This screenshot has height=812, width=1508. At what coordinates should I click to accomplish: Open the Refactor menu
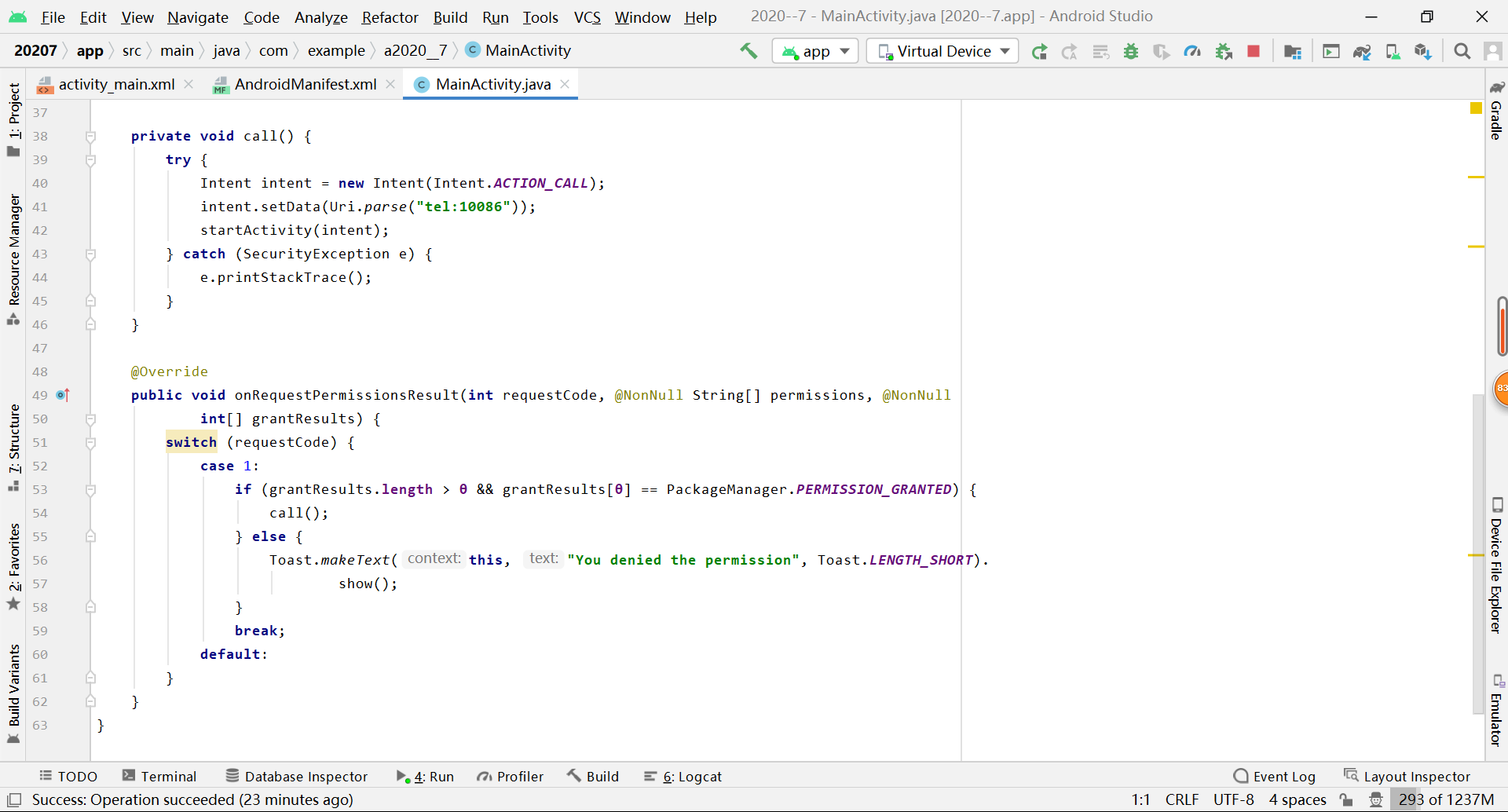tap(390, 17)
